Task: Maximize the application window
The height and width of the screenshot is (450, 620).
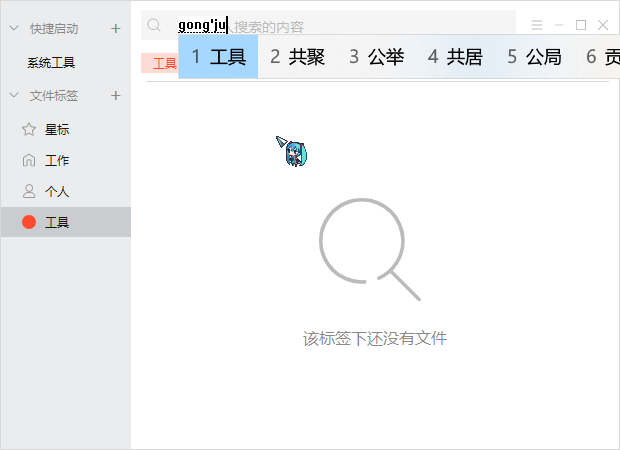Action: coord(581,25)
